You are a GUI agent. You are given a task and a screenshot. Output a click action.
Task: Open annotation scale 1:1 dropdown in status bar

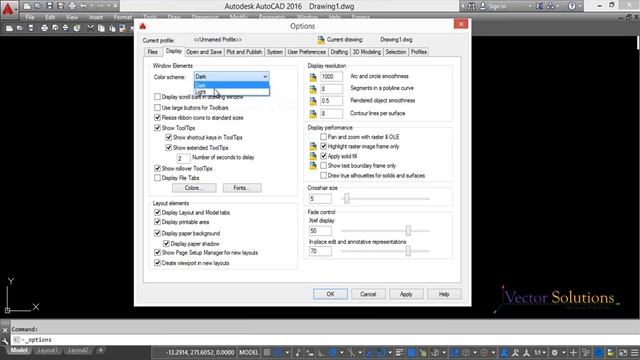point(540,352)
